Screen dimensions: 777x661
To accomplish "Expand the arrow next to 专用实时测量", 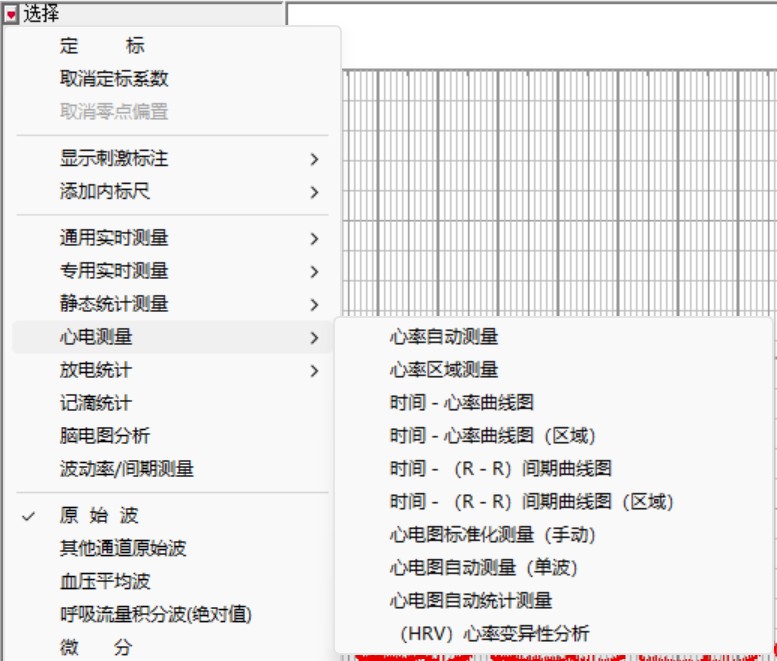I will [x=314, y=272].
